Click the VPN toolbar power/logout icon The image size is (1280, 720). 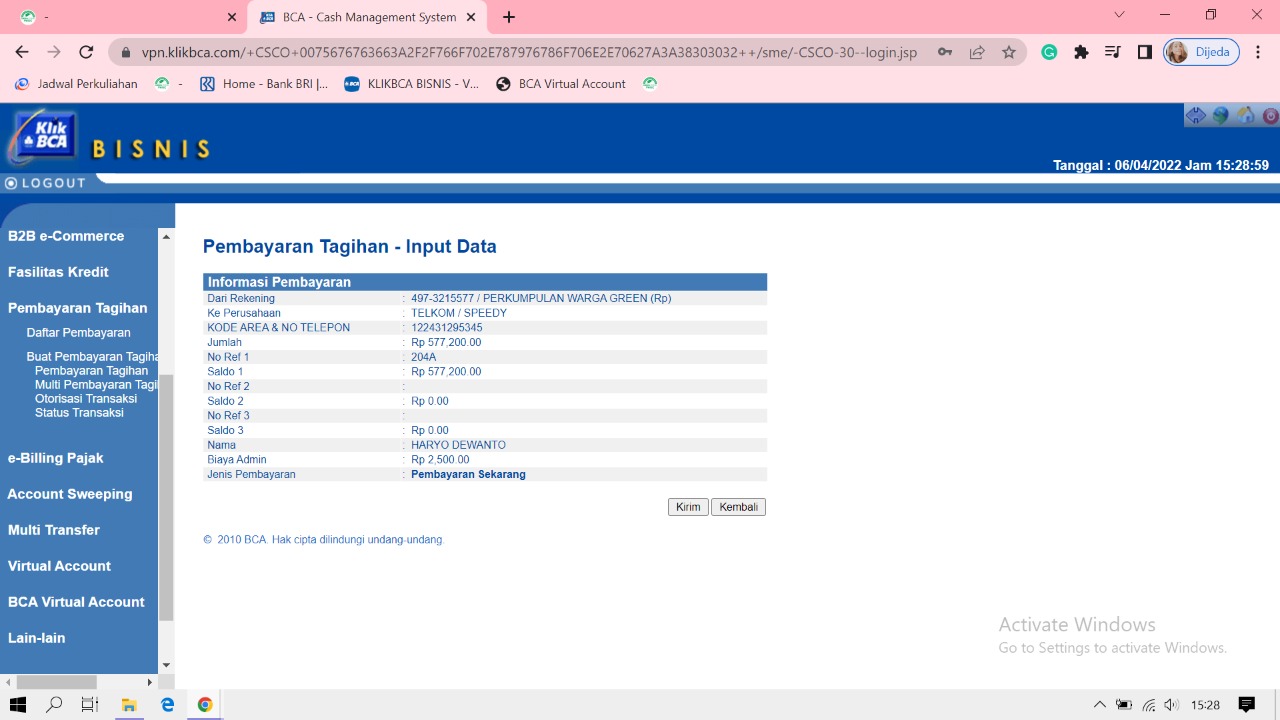pos(1270,116)
